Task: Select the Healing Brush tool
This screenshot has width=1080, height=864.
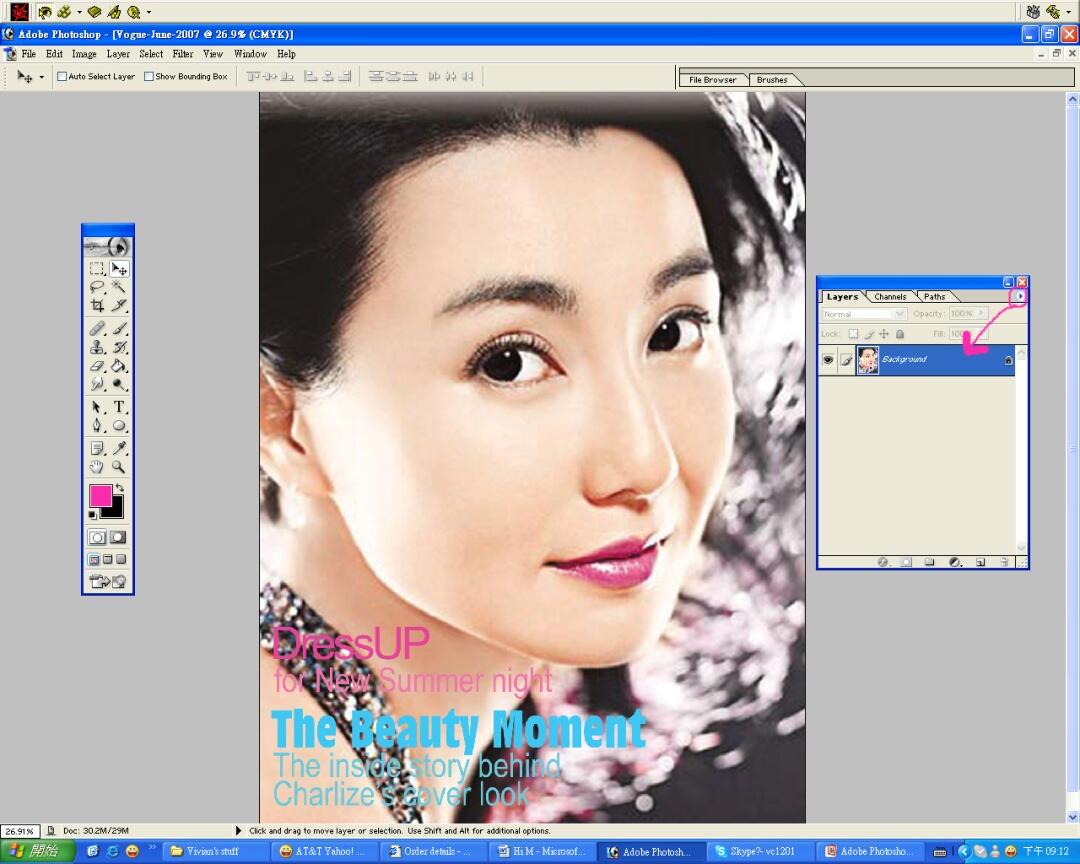Action: (97, 329)
